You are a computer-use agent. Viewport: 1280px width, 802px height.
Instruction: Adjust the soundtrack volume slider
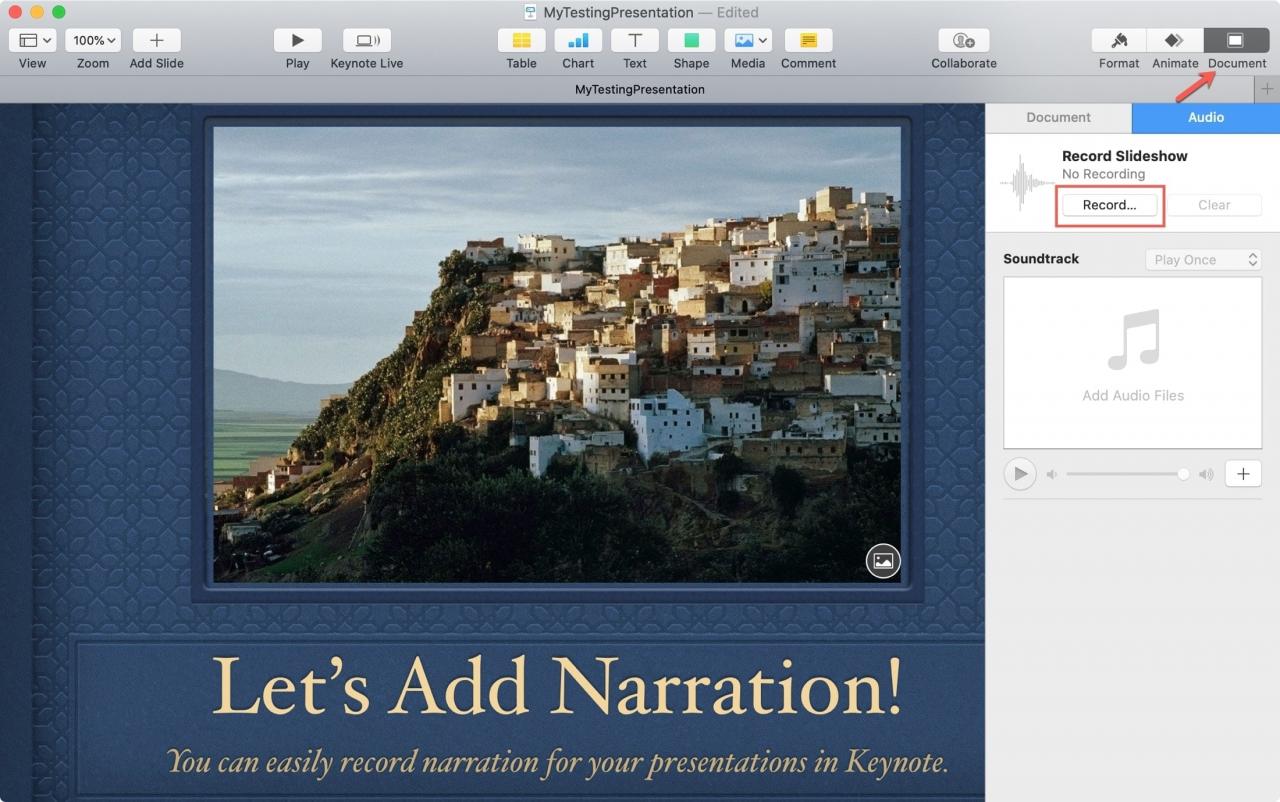pos(1127,474)
